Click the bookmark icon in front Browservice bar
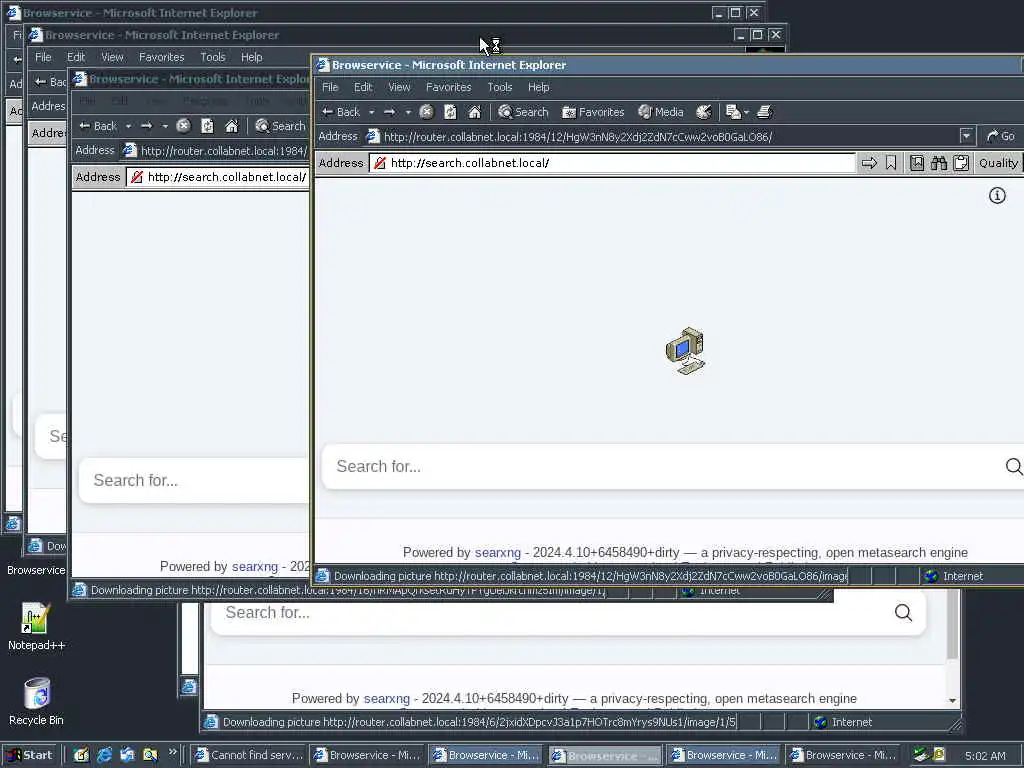Screen dimensions: 1024x768 [891, 163]
